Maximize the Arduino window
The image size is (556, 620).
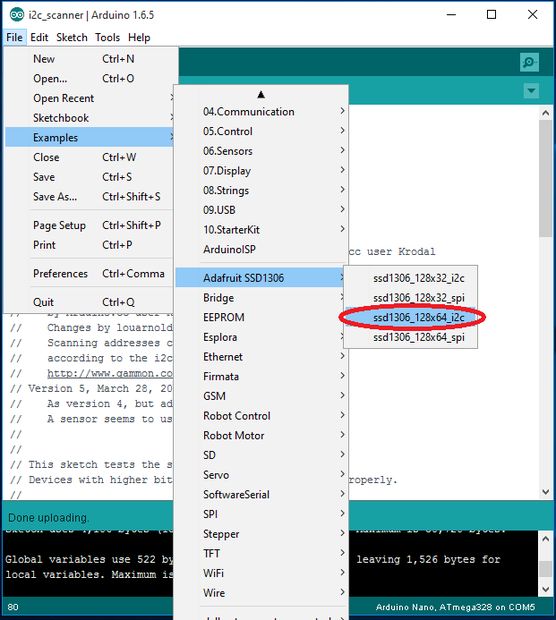pyautogui.click(x=492, y=15)
